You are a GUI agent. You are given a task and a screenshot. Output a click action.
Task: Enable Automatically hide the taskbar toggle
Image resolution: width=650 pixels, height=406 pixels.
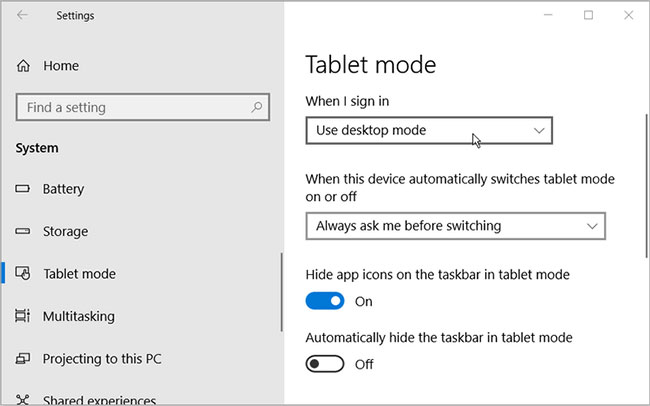(324, 364)
